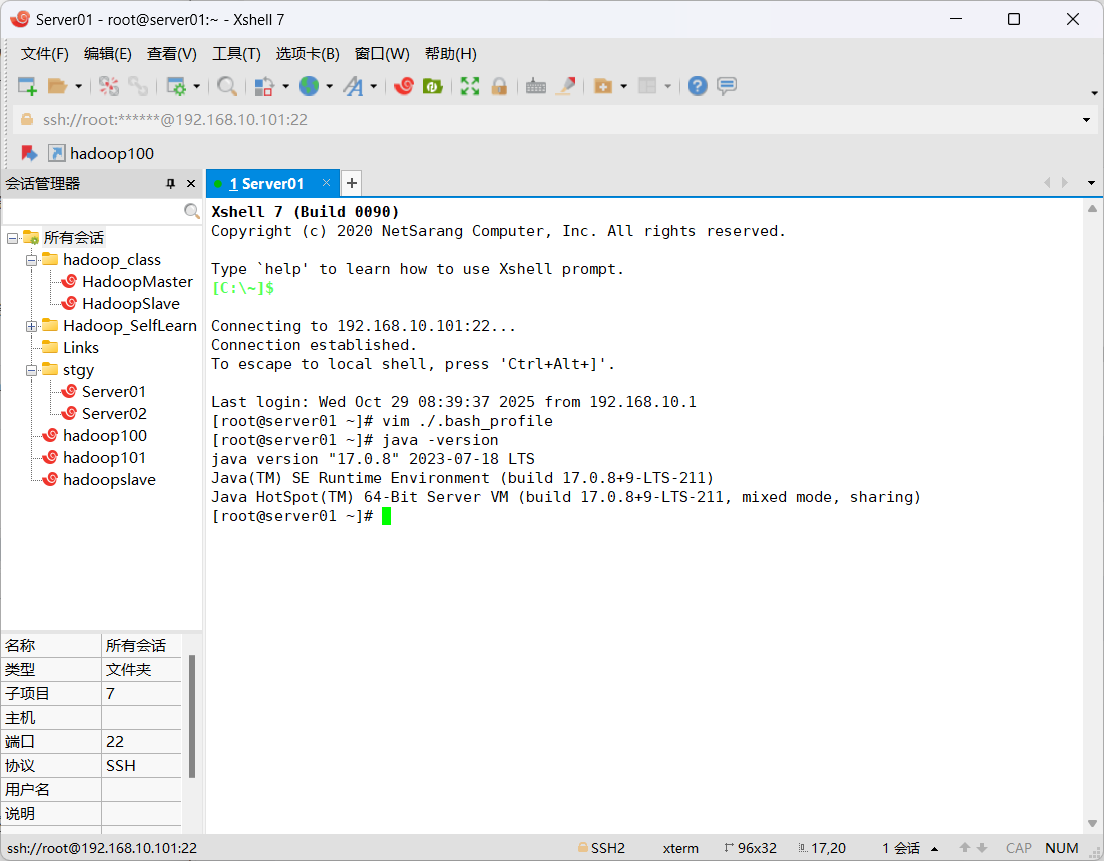Close the Server01 tab
This screenshot has width=1104, height=861.
(326, 183)
